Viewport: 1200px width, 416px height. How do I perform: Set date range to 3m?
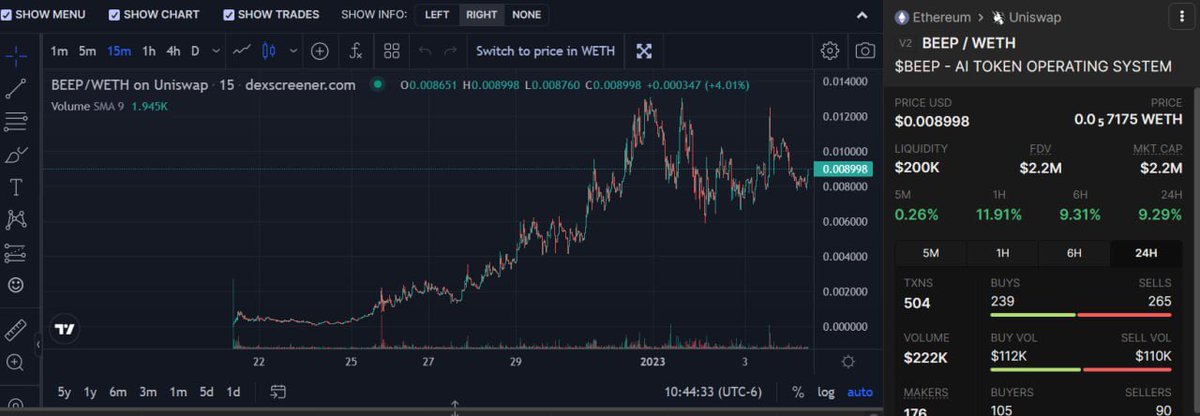tap(148, 392)
